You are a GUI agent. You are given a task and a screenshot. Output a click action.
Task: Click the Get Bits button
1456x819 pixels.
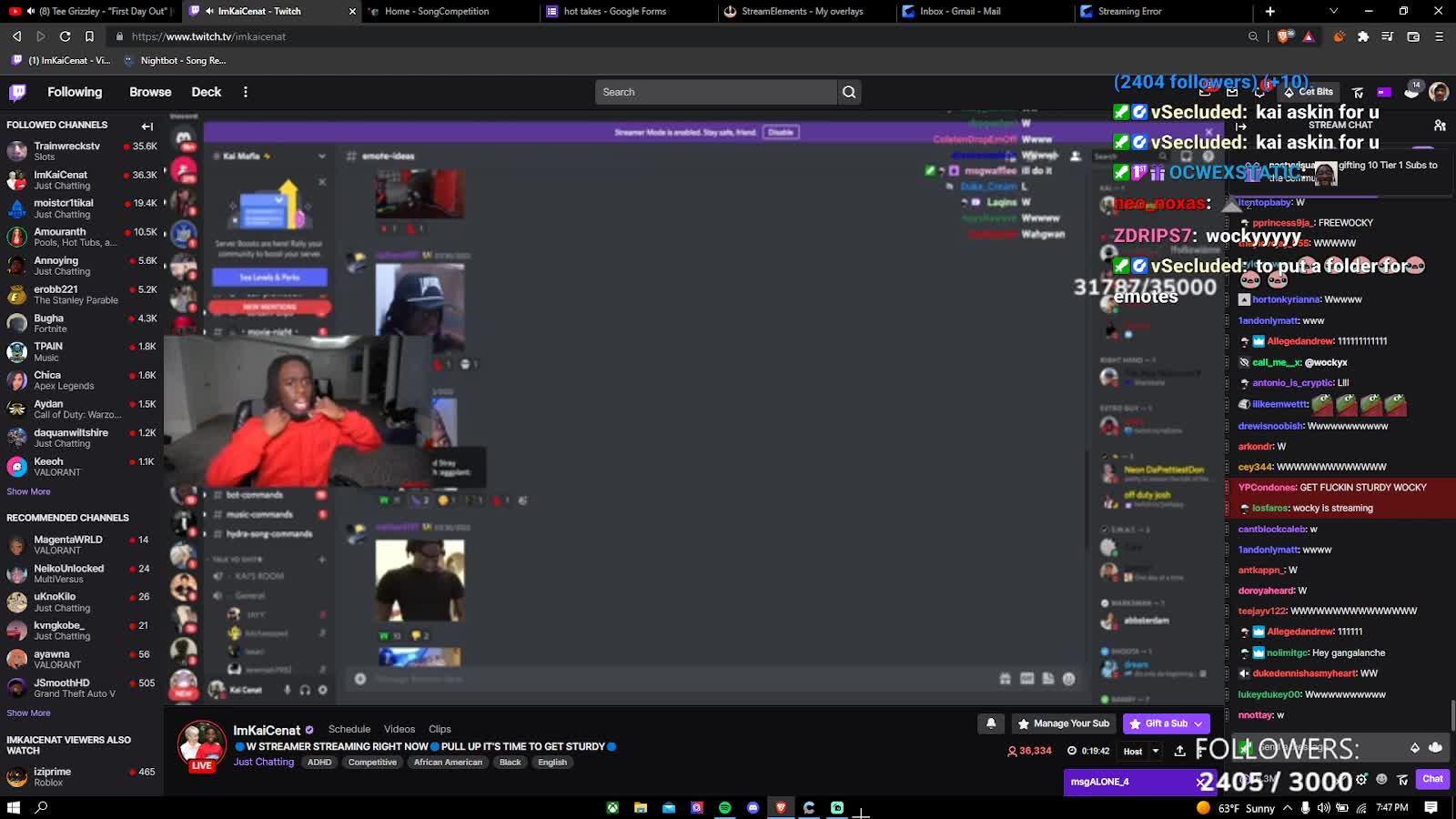1309,92
